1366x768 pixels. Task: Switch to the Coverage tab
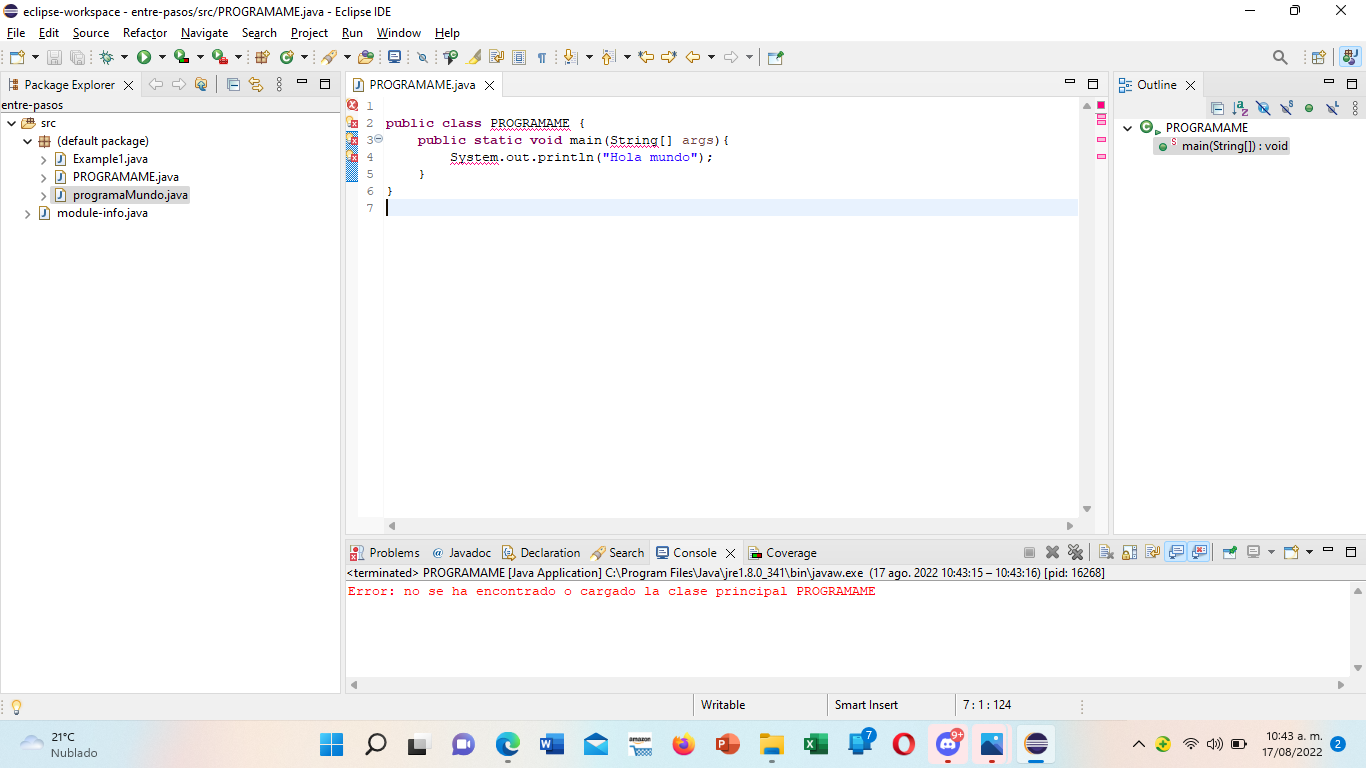click(x=782, y=552)
